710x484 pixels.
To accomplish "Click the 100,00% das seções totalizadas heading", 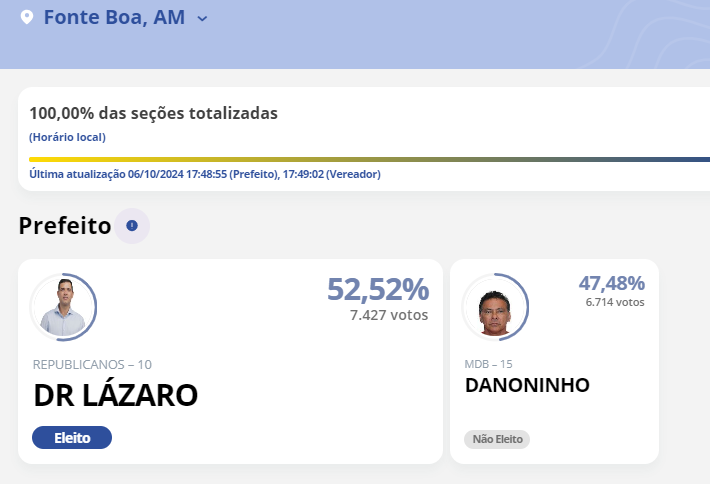I will [153, 113].
